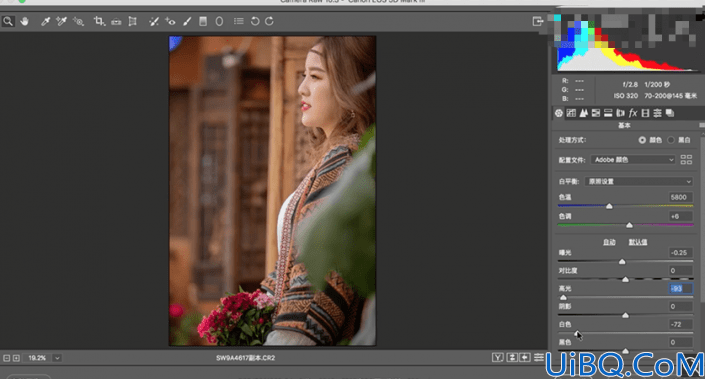Viewport: 705px width, 379px height.
Task: Pick the White Balance eyedropper tool
Action: [45, 21]
